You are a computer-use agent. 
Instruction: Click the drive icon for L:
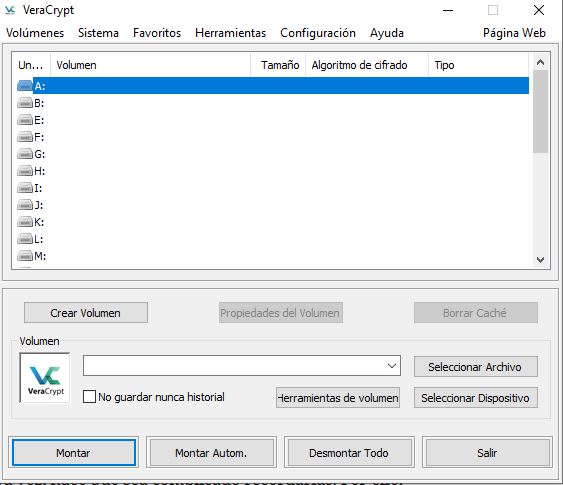25,239
